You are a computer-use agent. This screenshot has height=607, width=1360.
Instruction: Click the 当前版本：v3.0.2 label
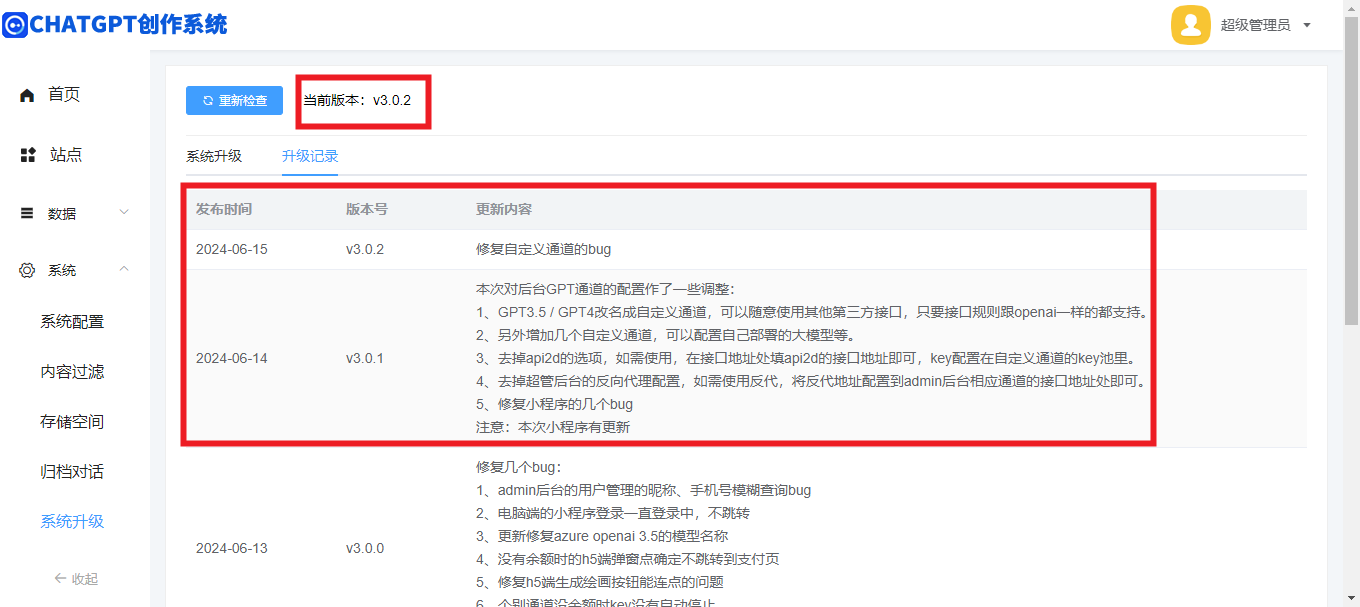tap(357, 100)
